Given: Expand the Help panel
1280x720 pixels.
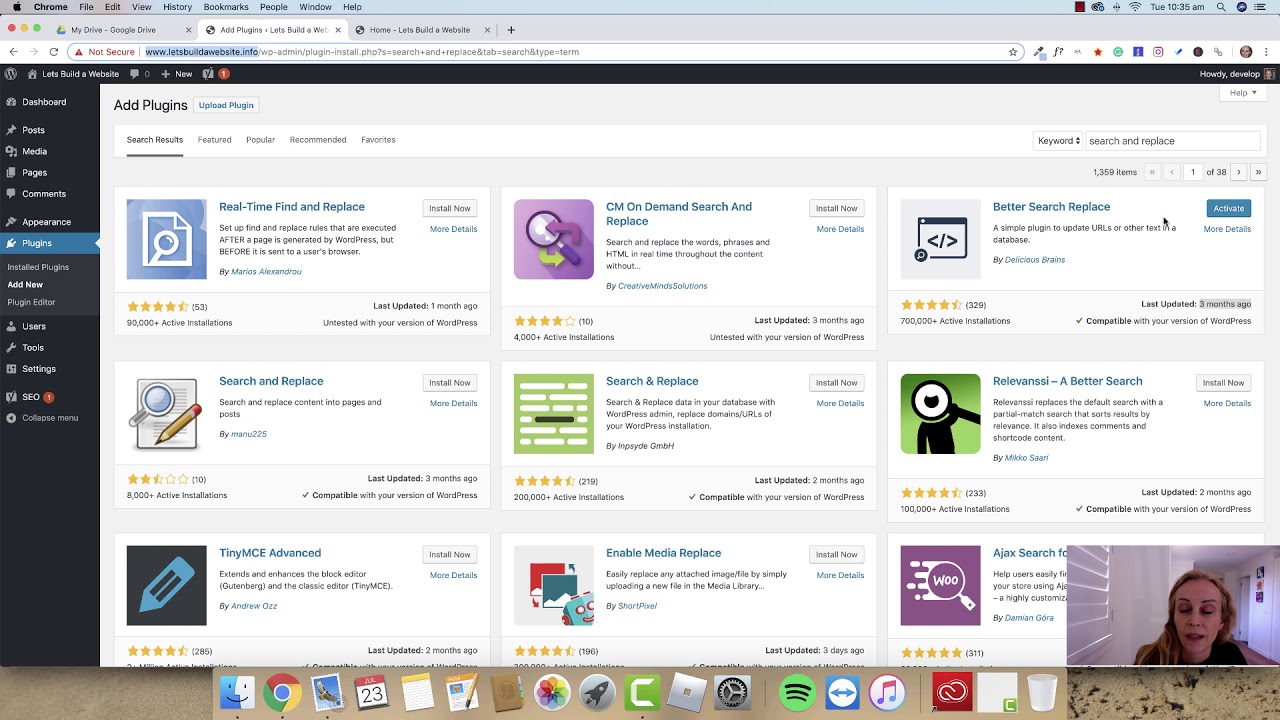Looking at the screenshot, I should 1243,93.
